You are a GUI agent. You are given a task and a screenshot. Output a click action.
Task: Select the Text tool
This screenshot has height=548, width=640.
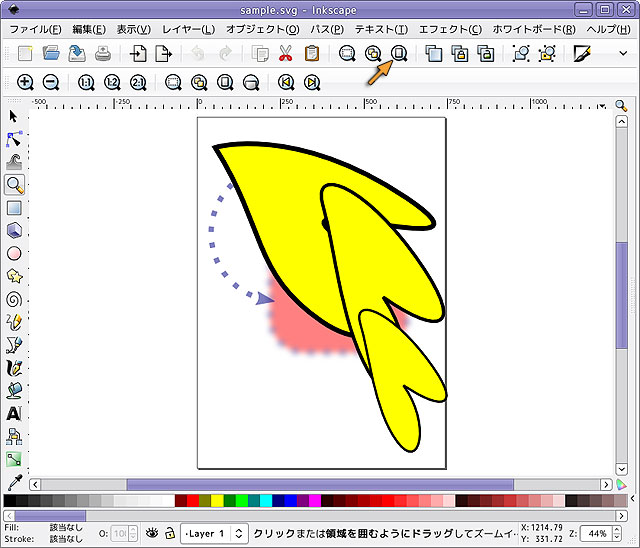coord(14,412)
